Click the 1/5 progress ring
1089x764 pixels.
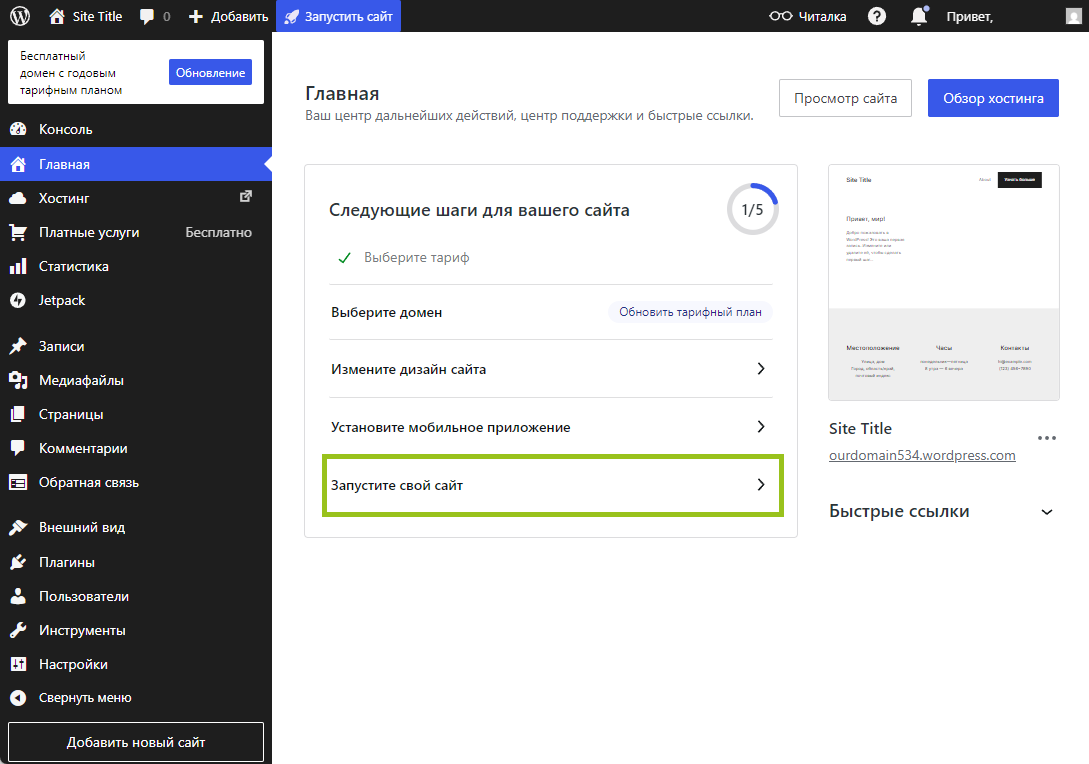(x=752, y=209)
